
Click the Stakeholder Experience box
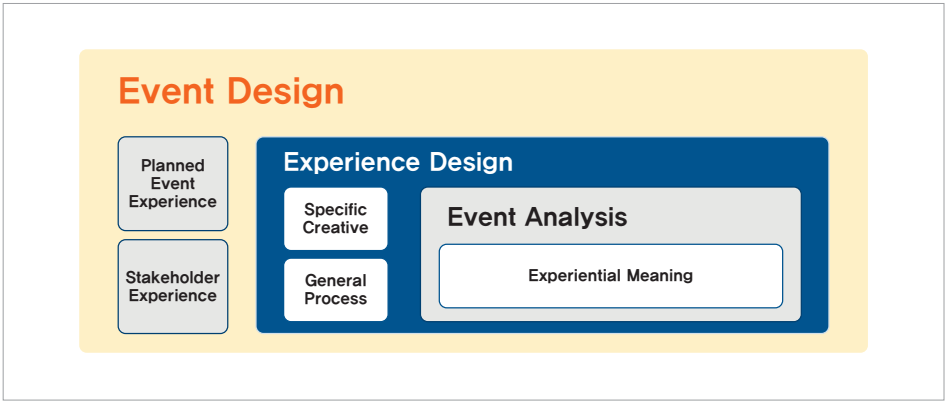click(x=173, y=286)
